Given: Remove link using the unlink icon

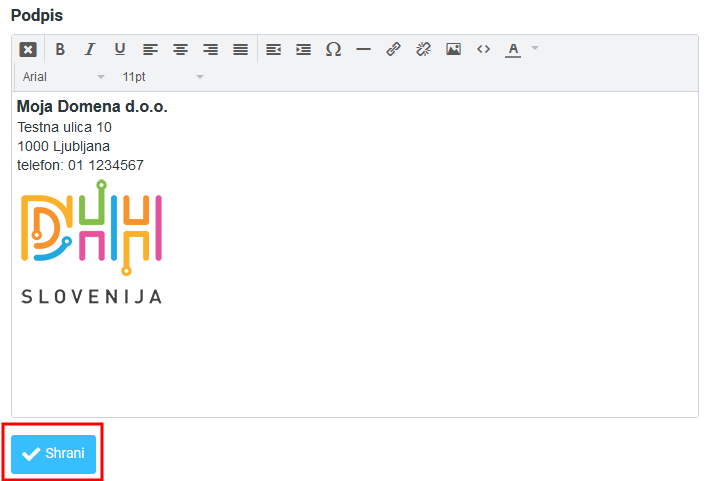Looking at the screenshot, I should click(423, 49).
